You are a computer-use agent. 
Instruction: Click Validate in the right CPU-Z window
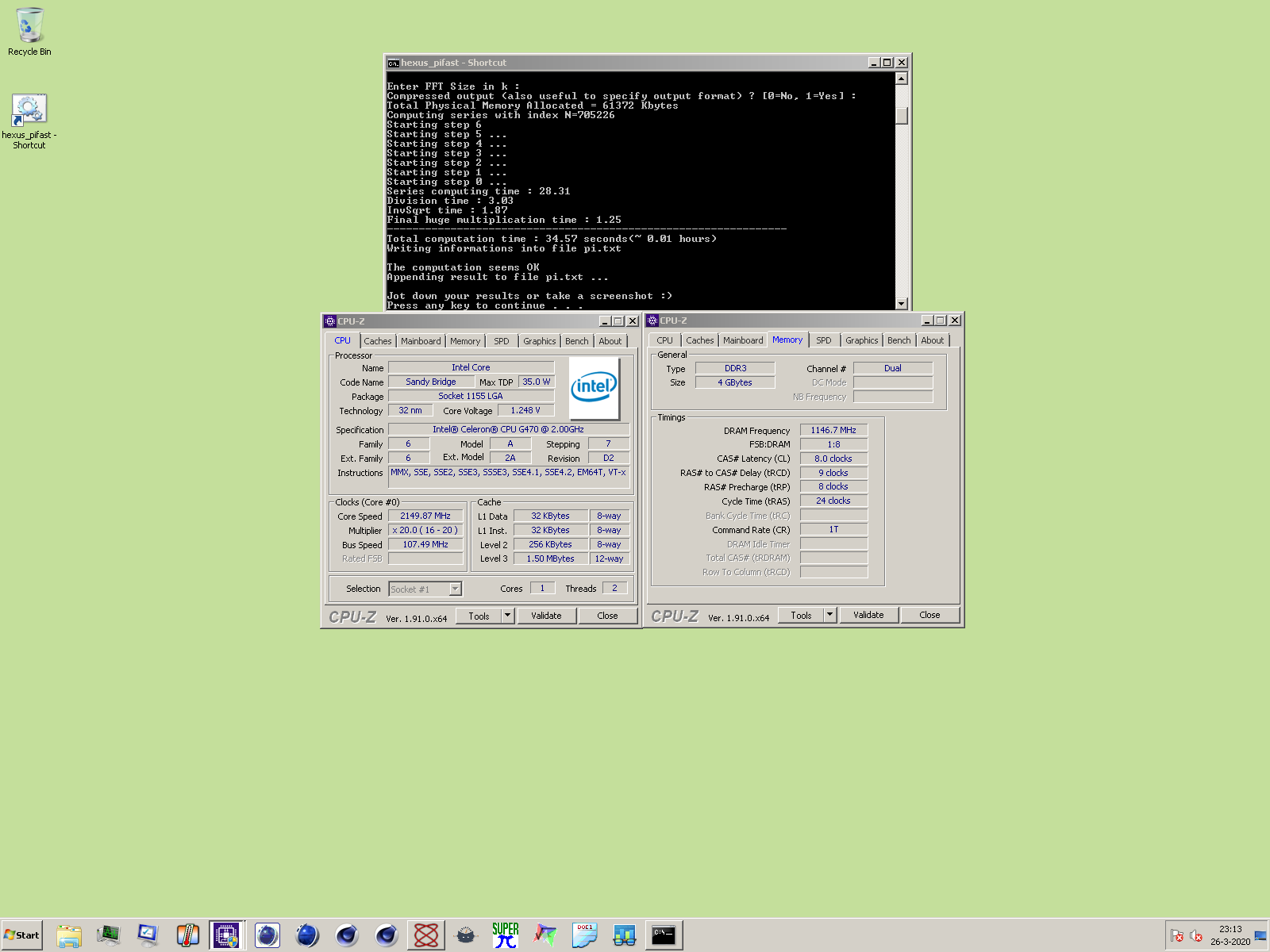868,615
